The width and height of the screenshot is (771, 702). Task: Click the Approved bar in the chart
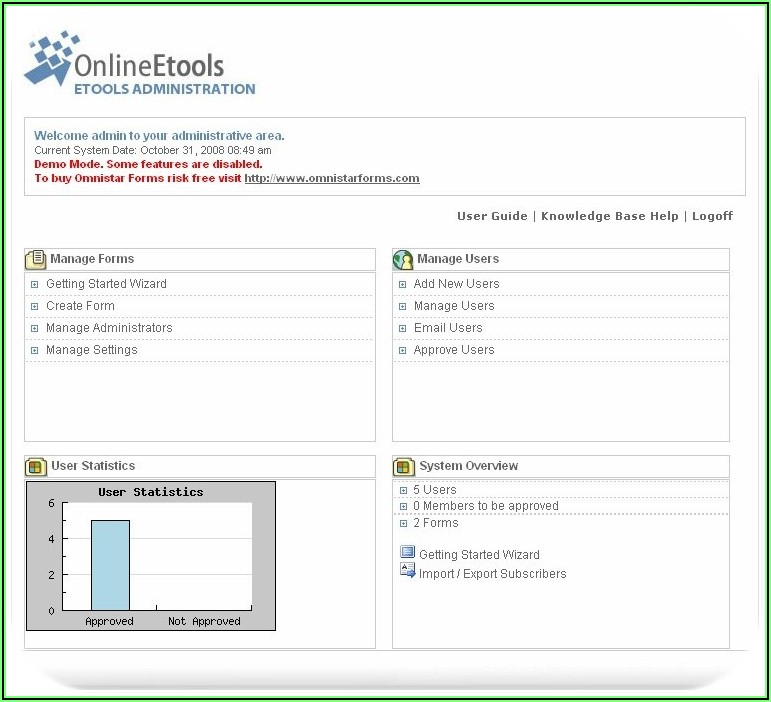coord(110,565)
